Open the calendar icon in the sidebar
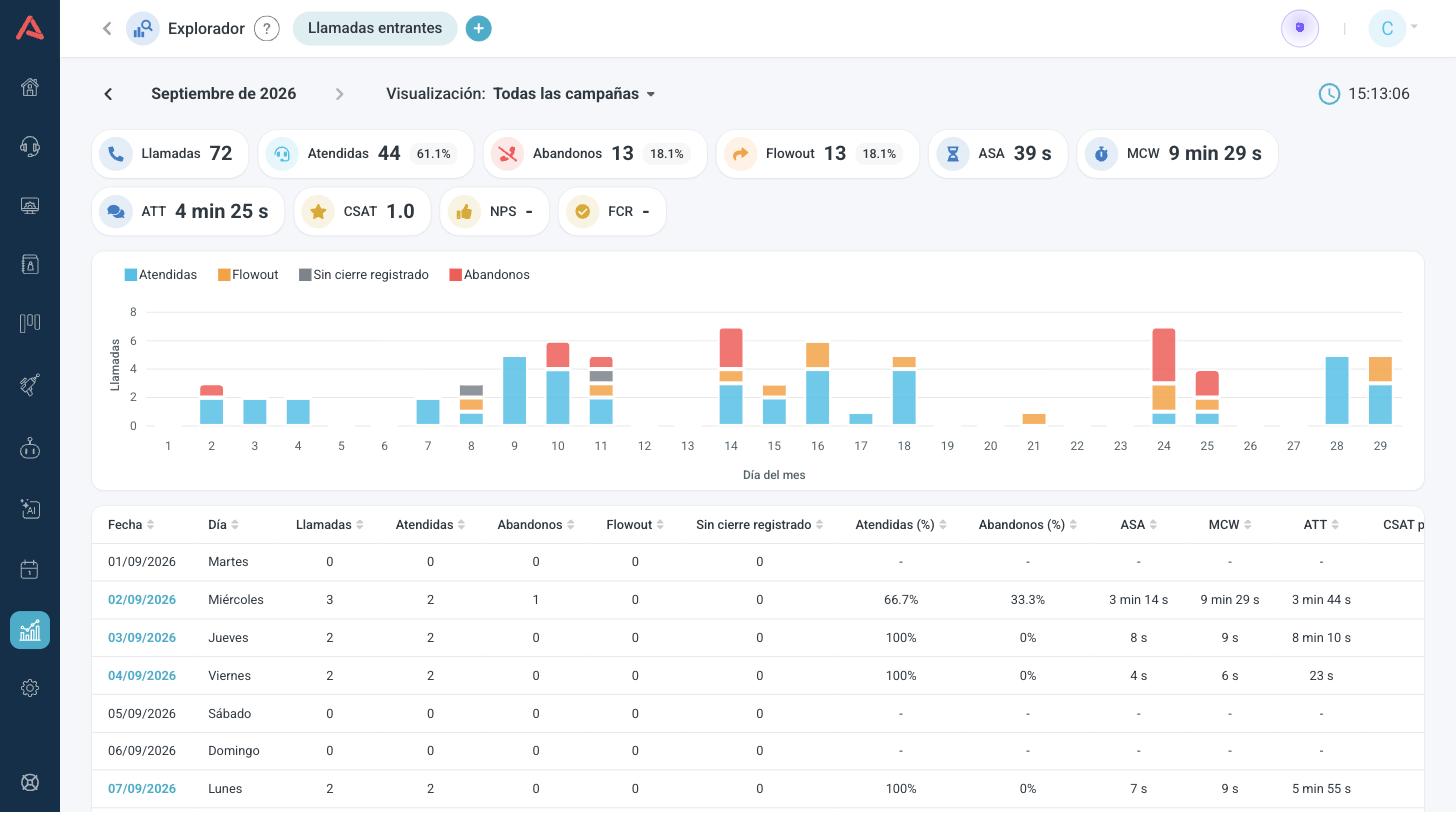 (x=30, y=569)
